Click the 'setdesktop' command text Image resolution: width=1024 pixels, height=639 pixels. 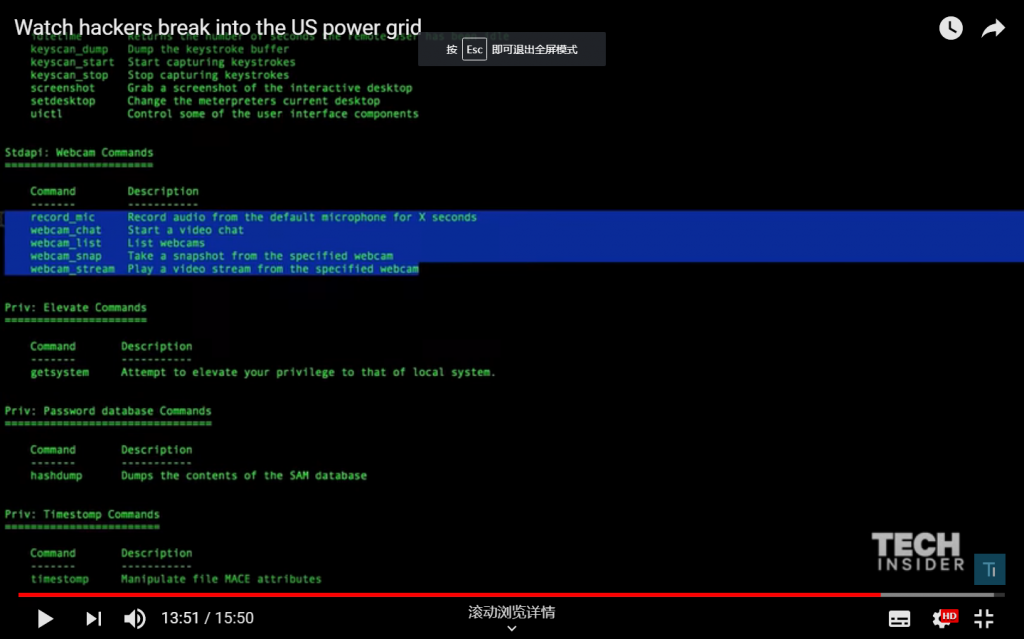(63, 101)
